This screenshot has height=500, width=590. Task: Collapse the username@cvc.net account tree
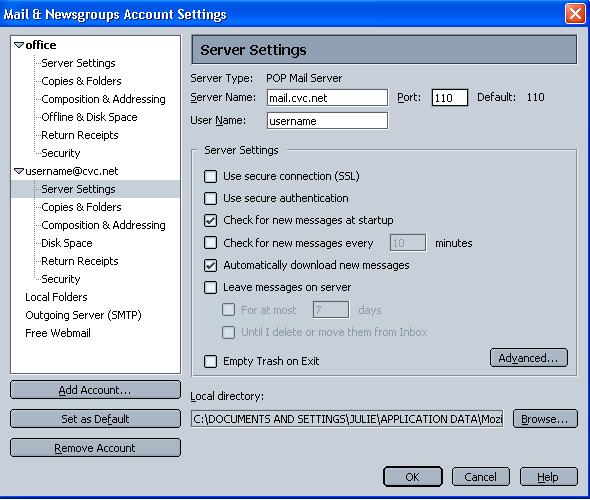click(x=19, y=171)
